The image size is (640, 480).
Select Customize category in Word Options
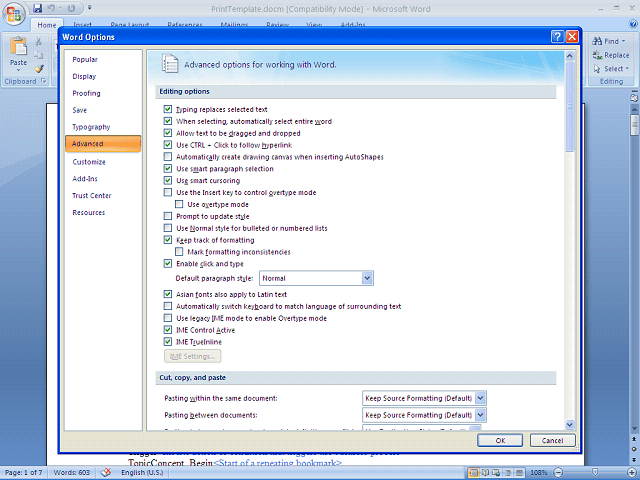click(x=103, y=162)
